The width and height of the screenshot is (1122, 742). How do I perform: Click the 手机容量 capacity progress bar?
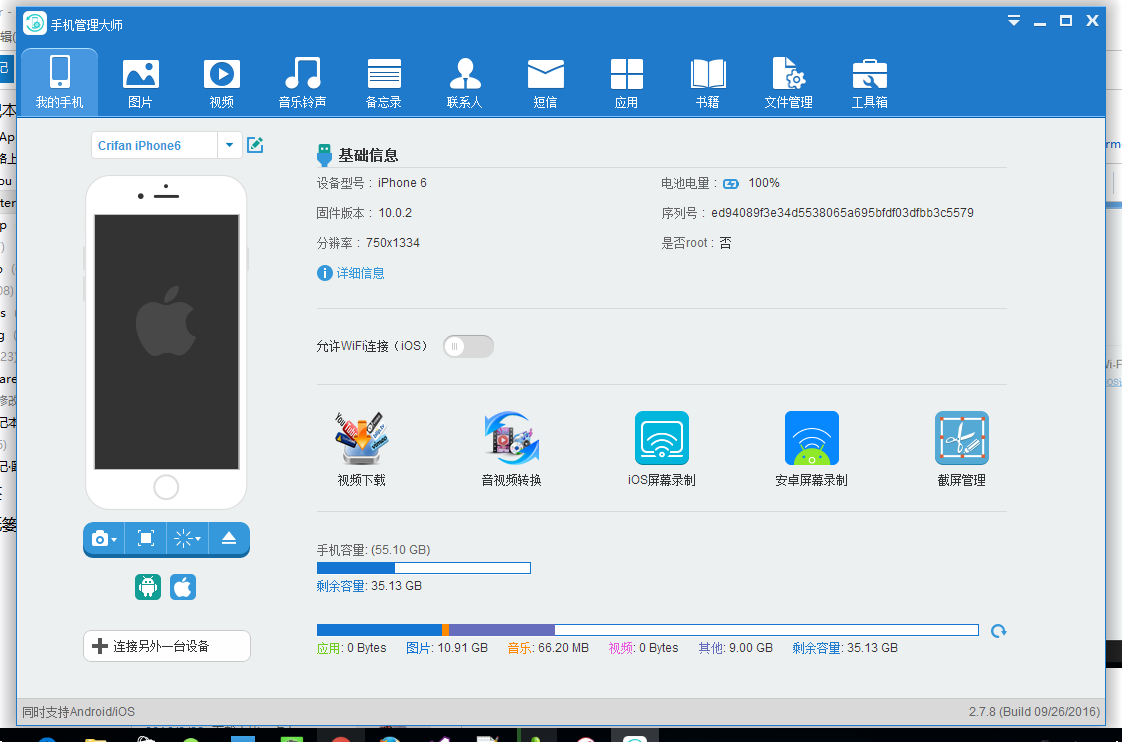(424, 568)
